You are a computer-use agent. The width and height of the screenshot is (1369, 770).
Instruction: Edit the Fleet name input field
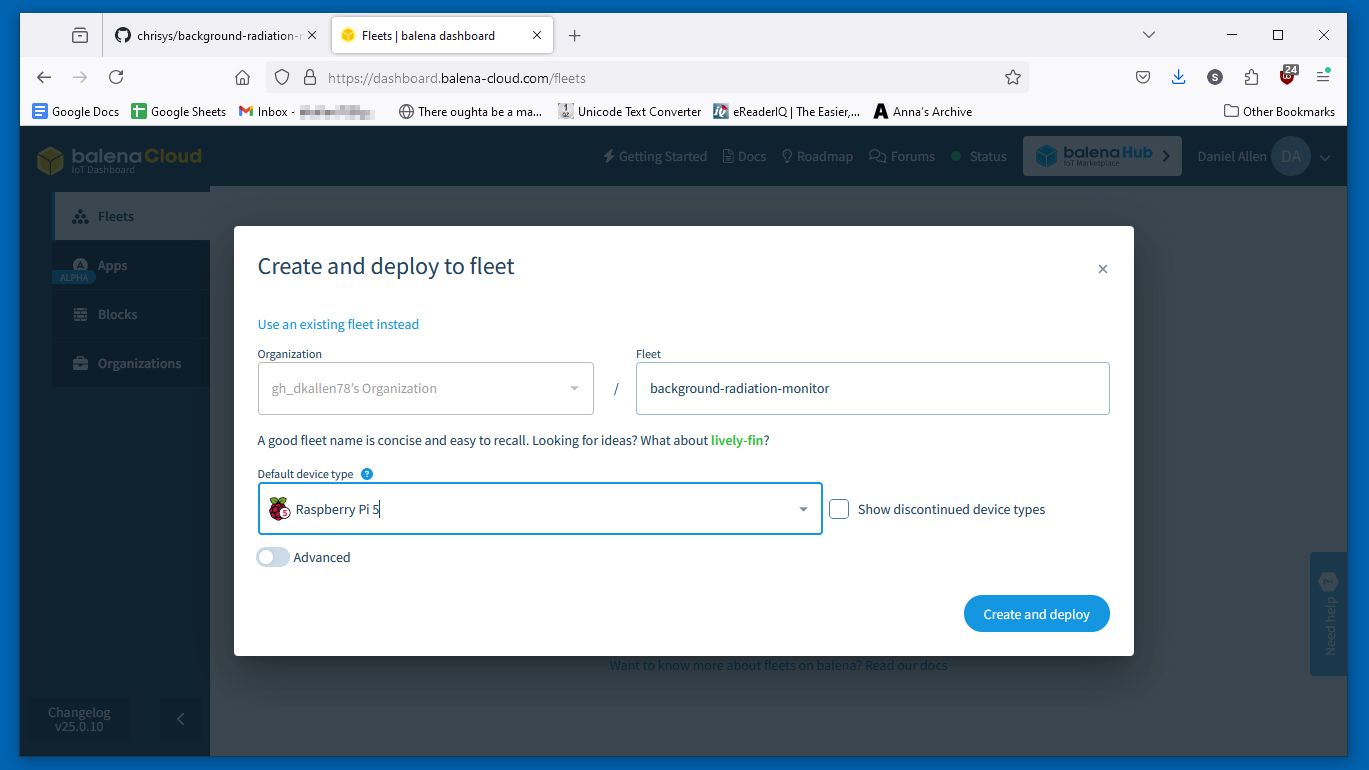coord(872,388)
